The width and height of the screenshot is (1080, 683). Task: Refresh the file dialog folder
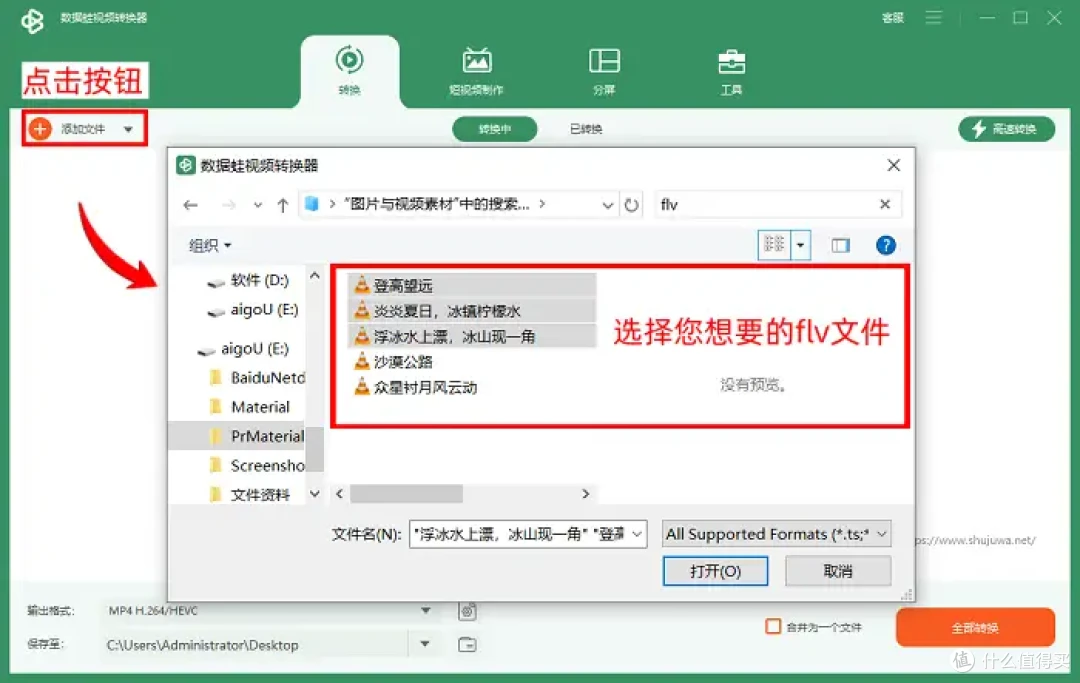pos(632,204)
